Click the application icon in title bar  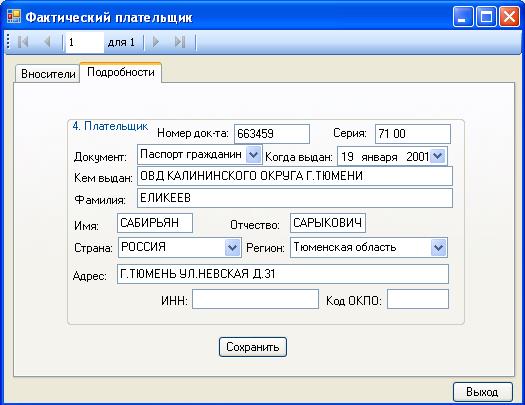13,16
